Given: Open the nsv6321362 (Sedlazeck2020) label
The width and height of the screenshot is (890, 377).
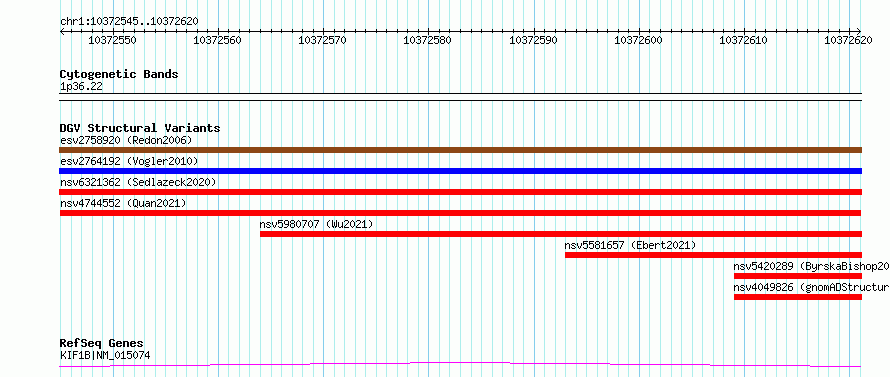Looking at the screenshot, I should pyautogui.click(x=138, y=182).
